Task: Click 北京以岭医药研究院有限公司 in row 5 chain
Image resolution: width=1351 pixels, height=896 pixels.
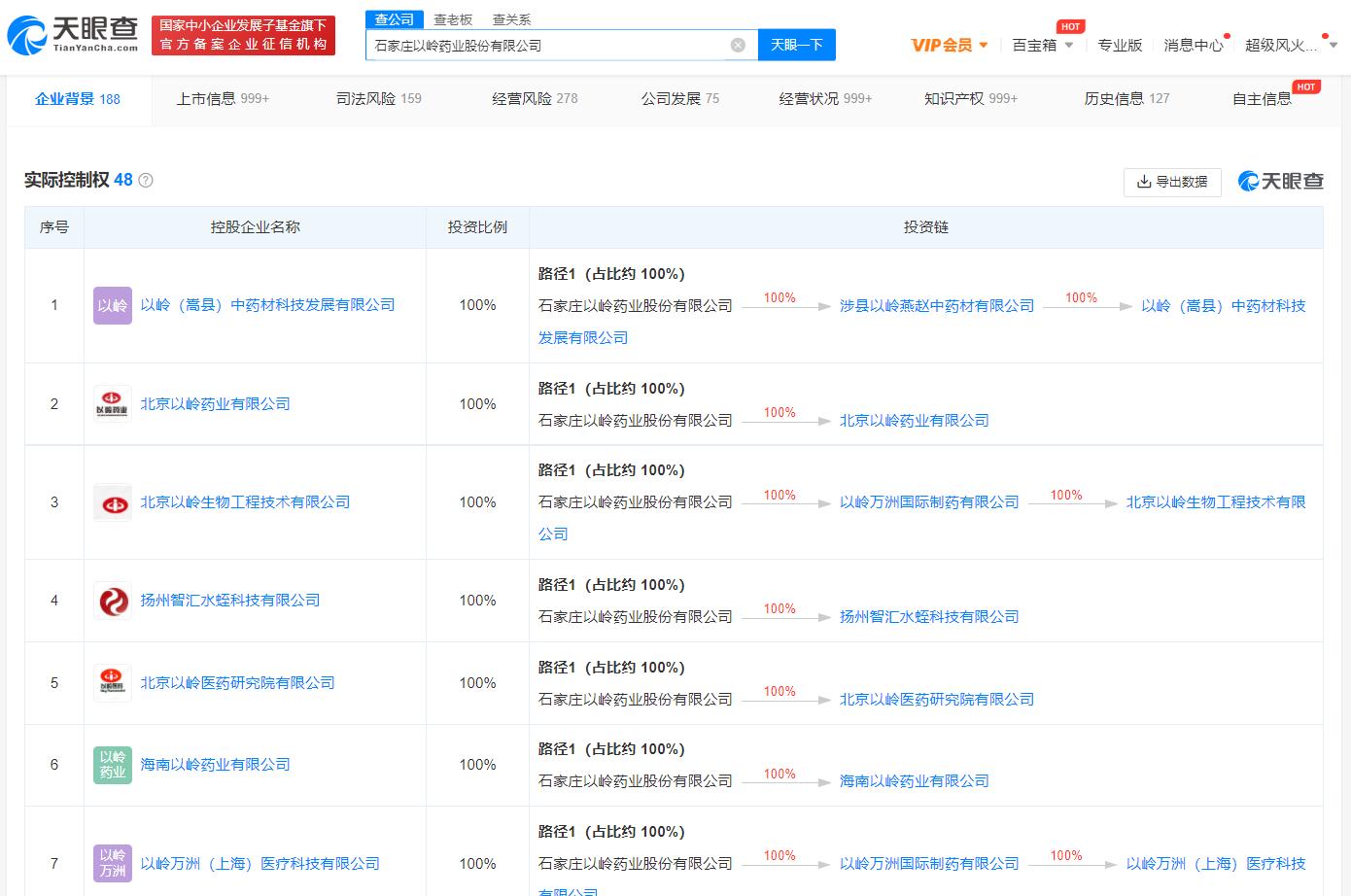Action: tap(937, 700)
